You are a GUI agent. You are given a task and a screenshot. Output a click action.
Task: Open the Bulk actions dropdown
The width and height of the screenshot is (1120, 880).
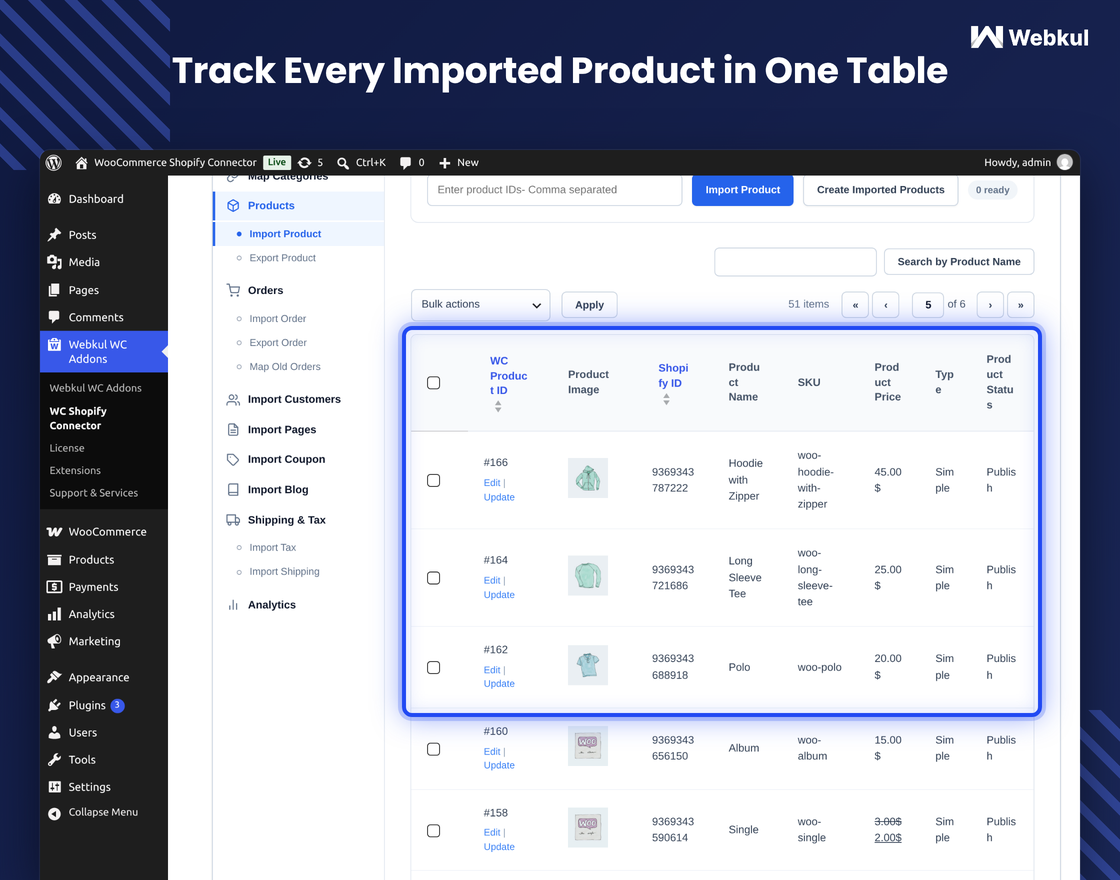coord(481,305)
